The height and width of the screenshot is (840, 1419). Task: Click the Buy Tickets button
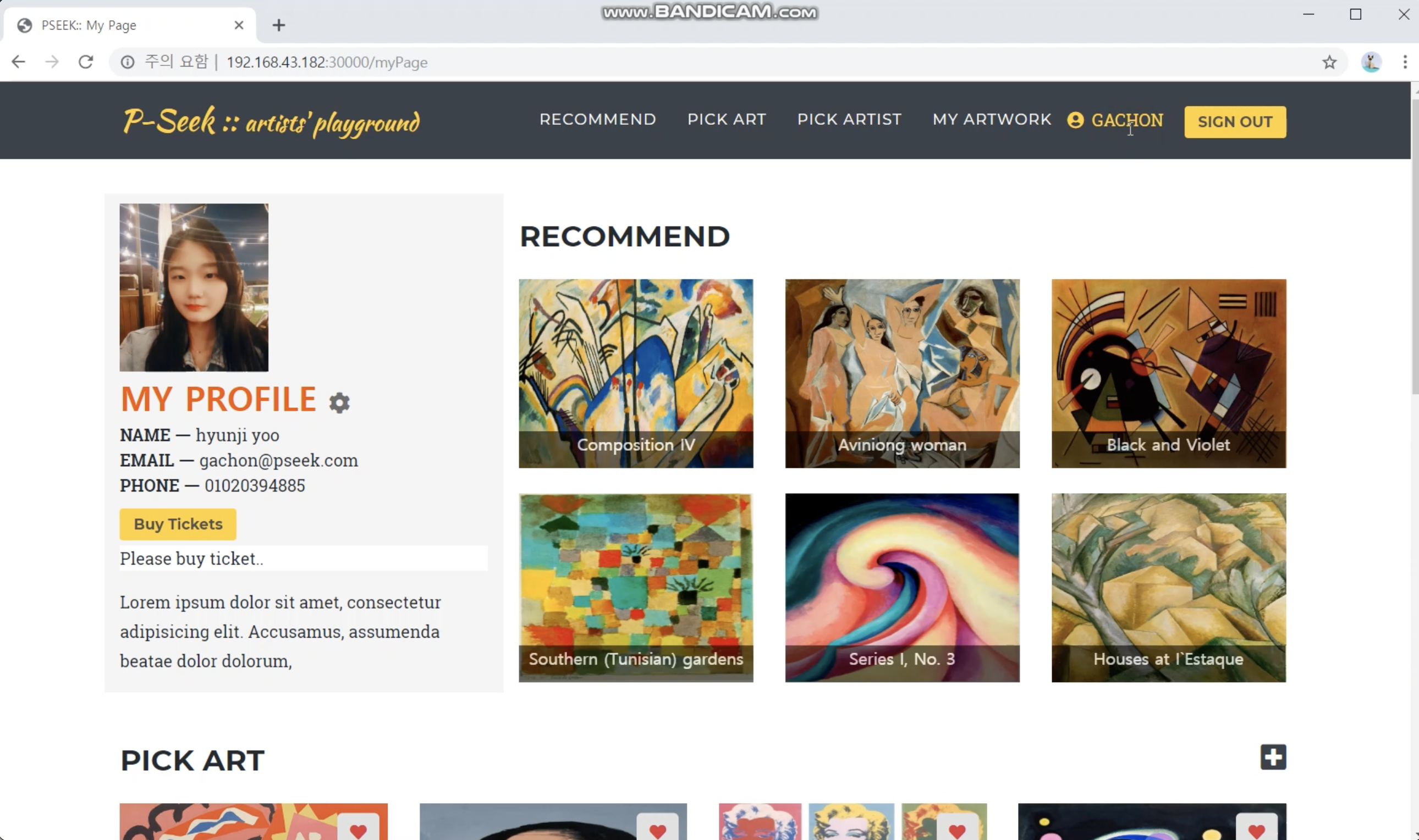pos(178,524)
